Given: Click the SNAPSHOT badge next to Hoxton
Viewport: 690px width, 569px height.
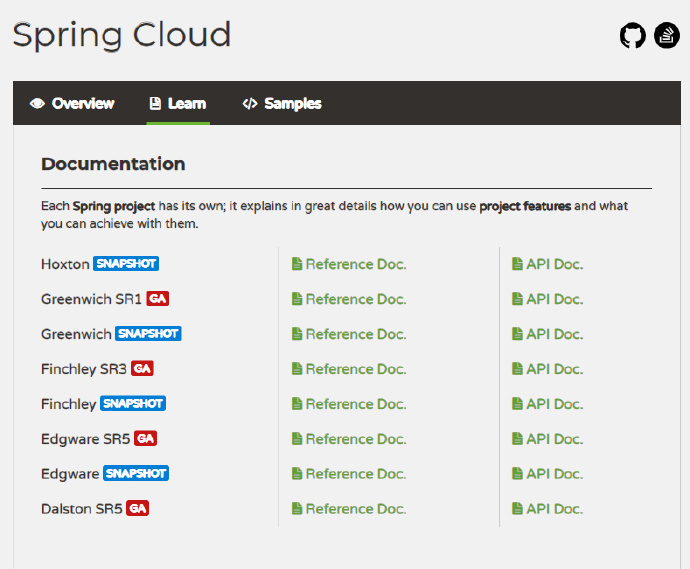Looking at the screenshot, I should pyautogui.click(x=126, y=264).
